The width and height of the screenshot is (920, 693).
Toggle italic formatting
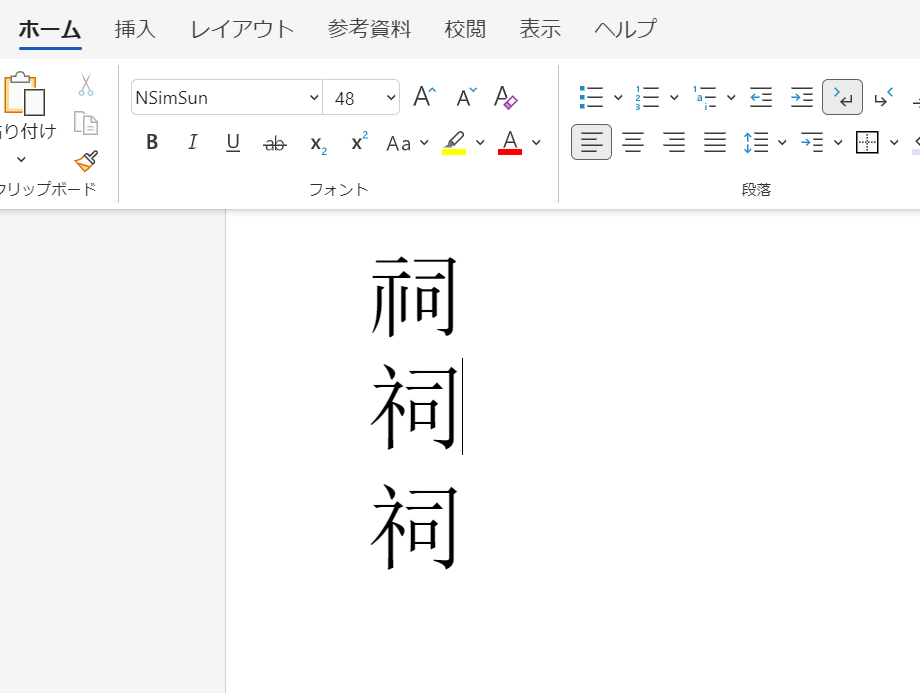(x=192, y=142)
